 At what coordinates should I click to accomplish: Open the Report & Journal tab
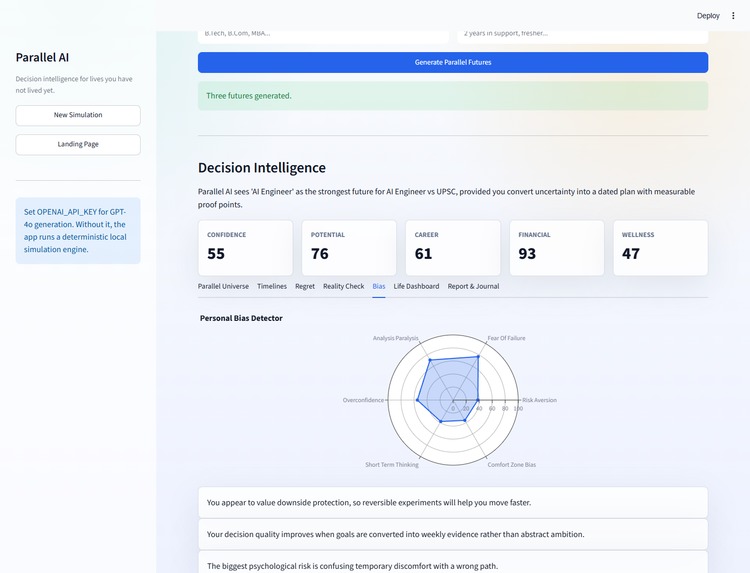coord(473,286)
